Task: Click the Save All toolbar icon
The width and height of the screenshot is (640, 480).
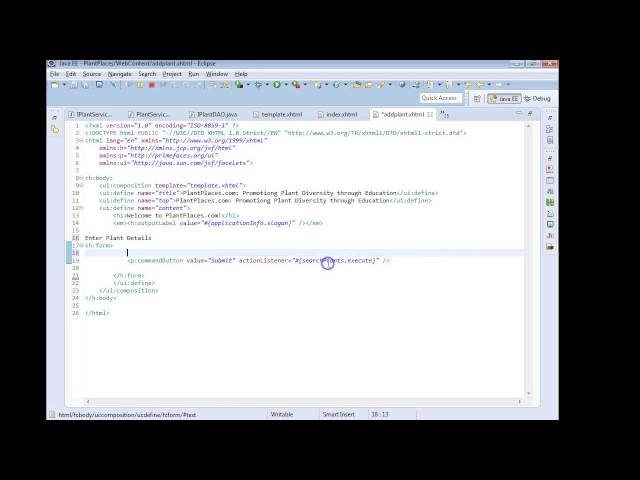Action: click(85, 85)
